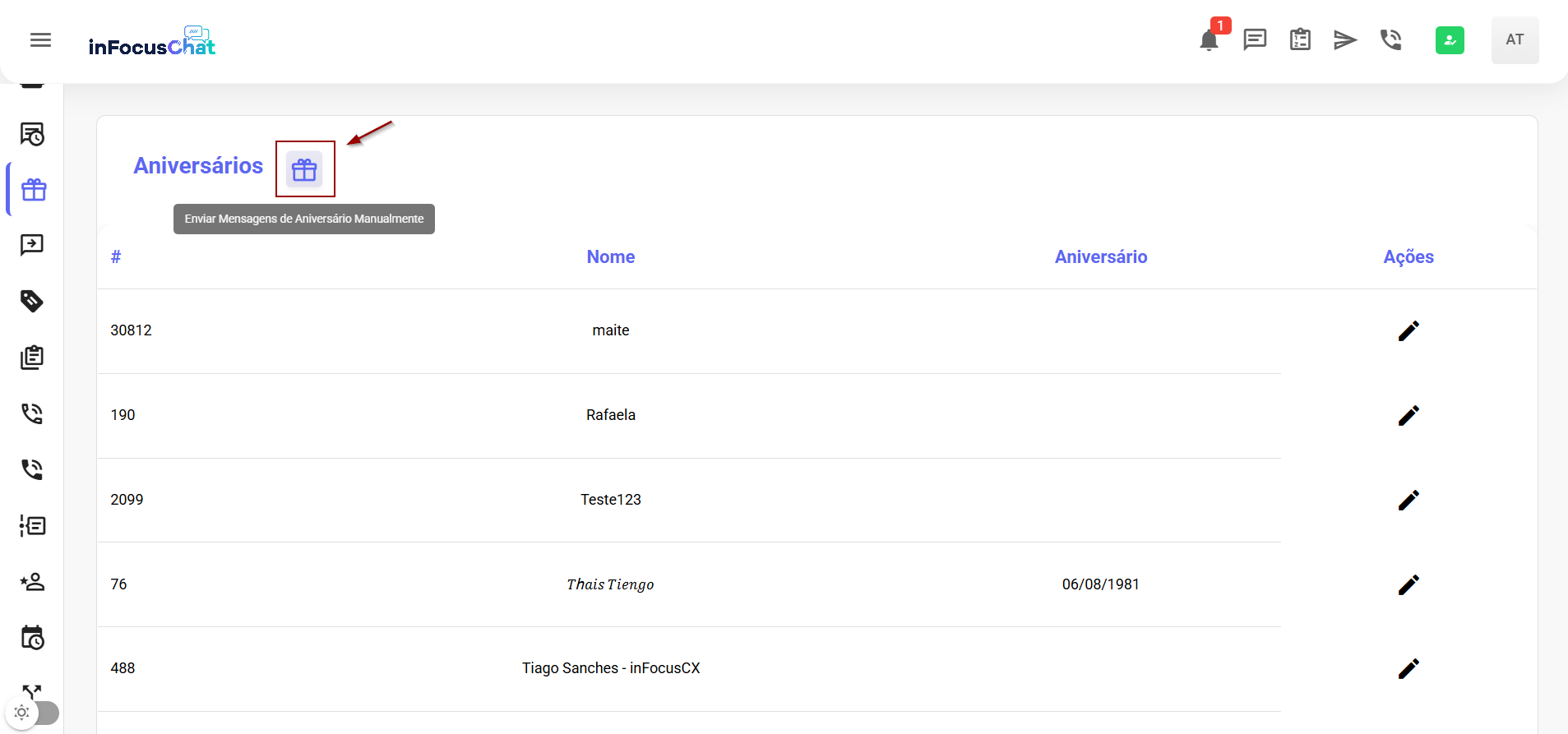The width and height of the screenshot is (1568, 734).
Task: Toggle the light/dark theme switch
Action: 33,713
